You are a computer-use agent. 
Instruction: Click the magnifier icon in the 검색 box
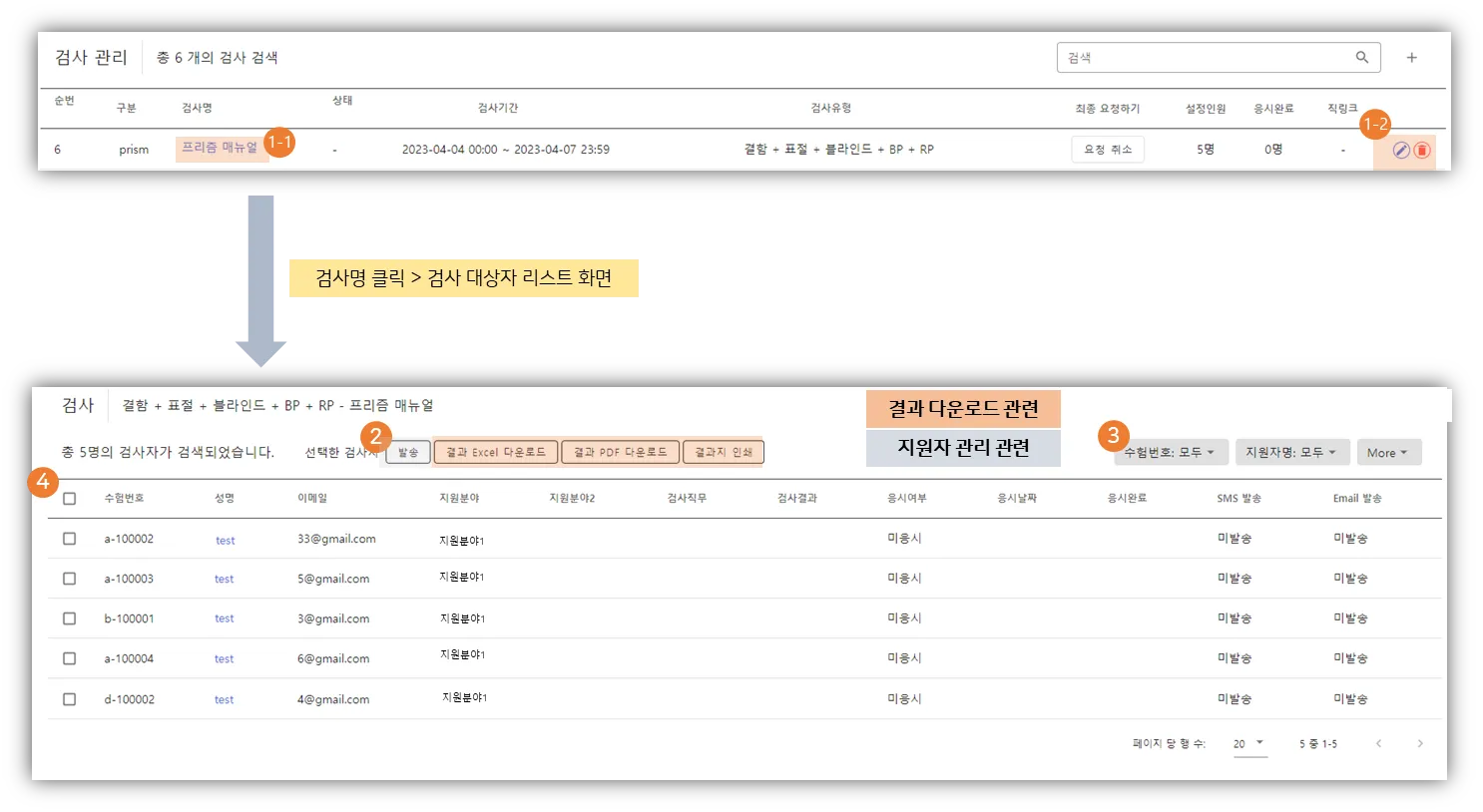point(1361,58)
